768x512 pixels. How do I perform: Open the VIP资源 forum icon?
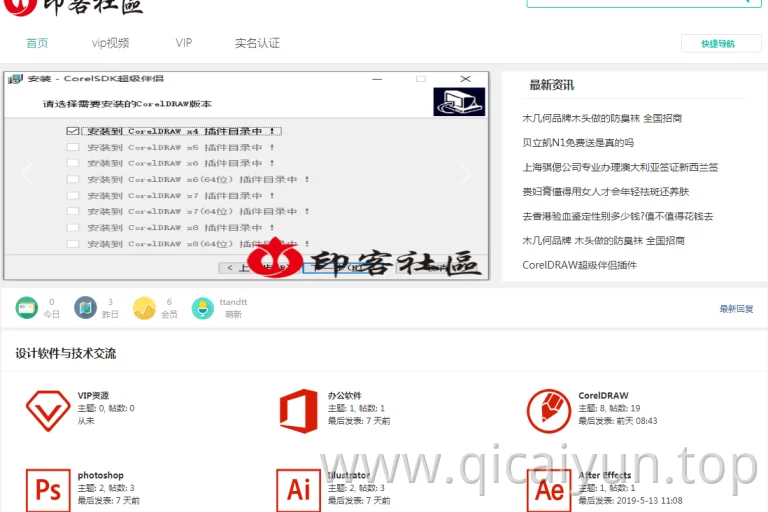[x=48, y=411]
